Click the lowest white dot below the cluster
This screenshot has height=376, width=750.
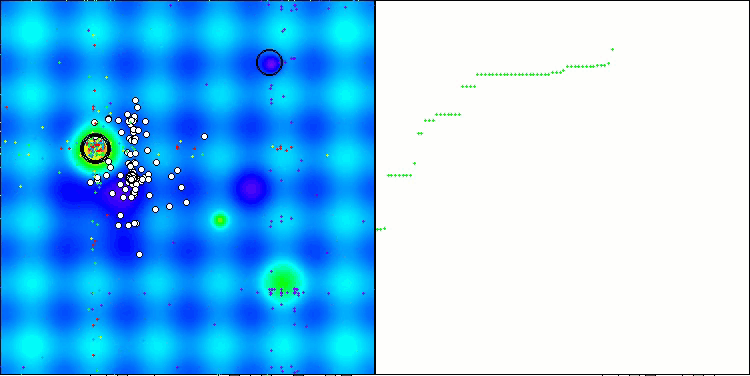pyautogui.click(x=139, y=254)
